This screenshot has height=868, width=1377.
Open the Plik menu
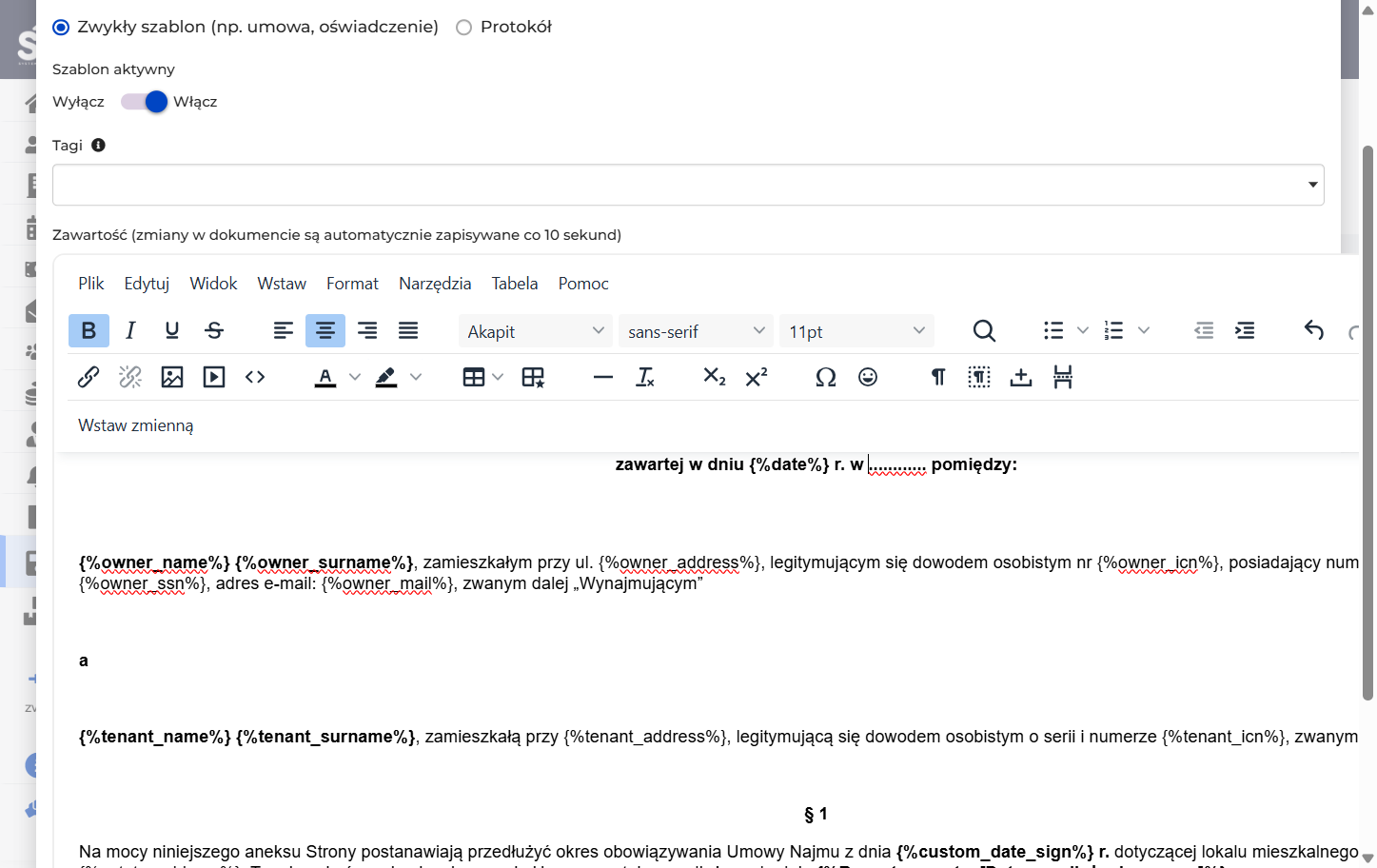(91, 284)
